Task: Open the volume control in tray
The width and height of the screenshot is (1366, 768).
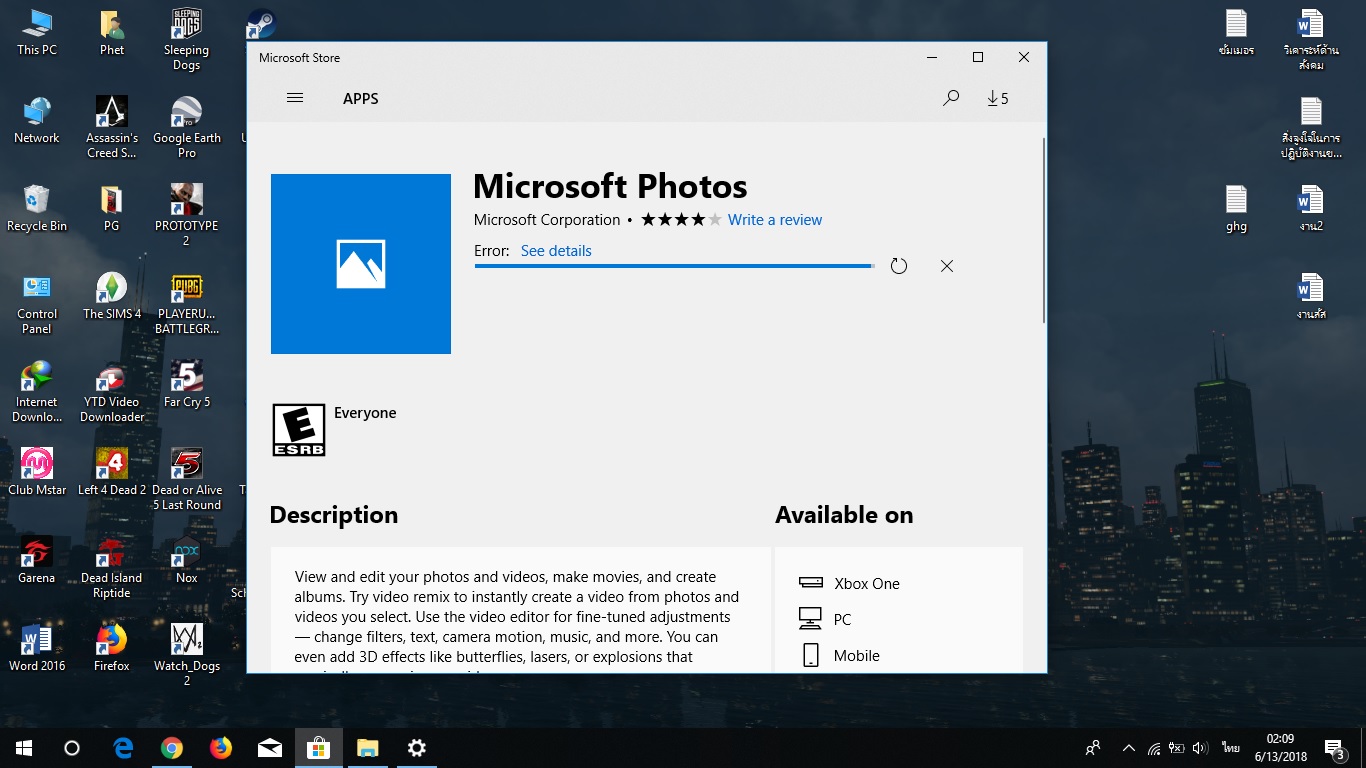Action: pyautogui.click(x=1202, y=748)
